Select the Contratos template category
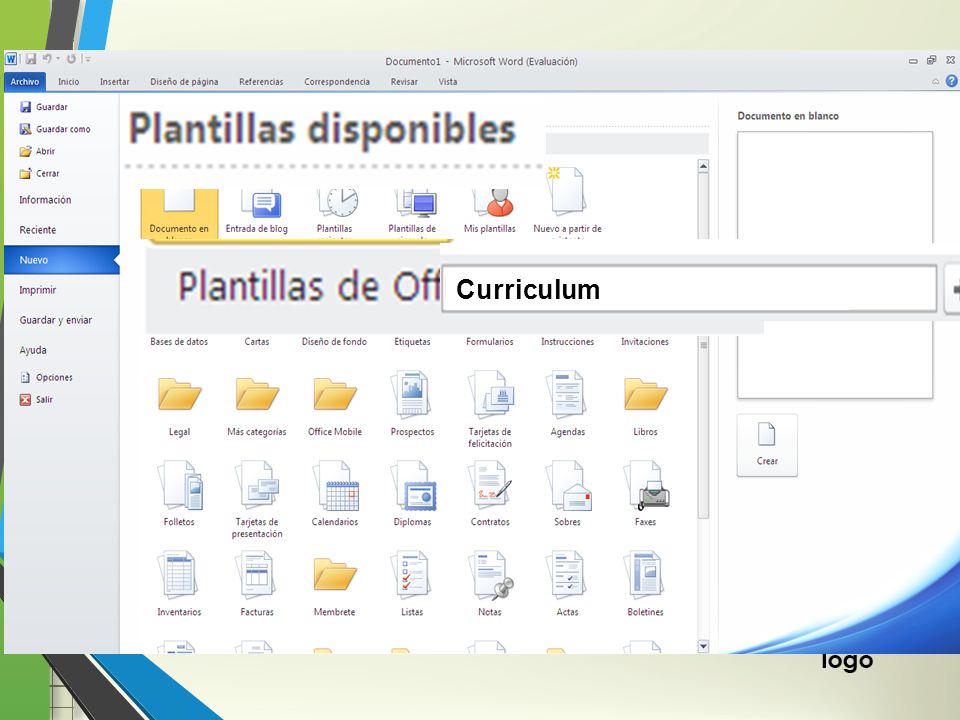This screenshot has height=720, width=960. point(490,493)
